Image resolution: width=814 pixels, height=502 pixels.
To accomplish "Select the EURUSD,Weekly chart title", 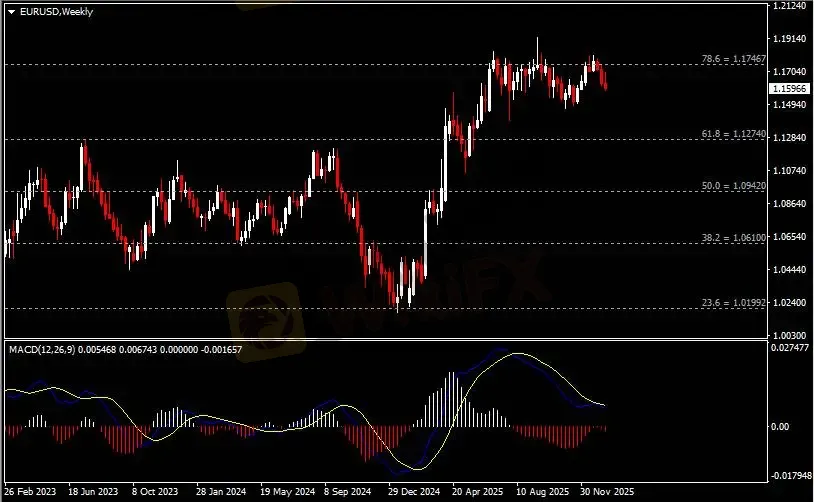I will tap(52, 10).
